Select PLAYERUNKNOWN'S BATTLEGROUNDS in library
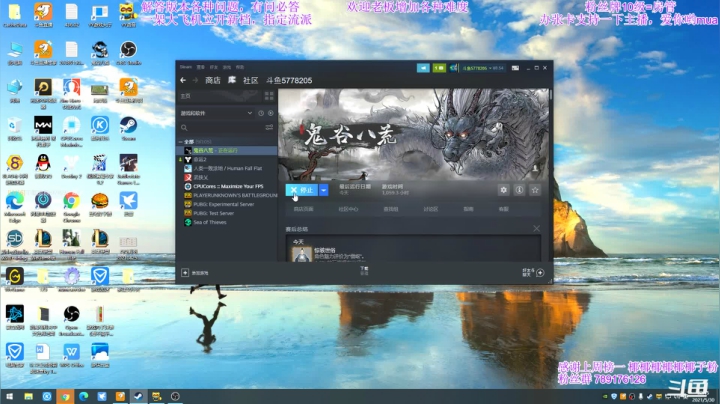 (227, 195)
